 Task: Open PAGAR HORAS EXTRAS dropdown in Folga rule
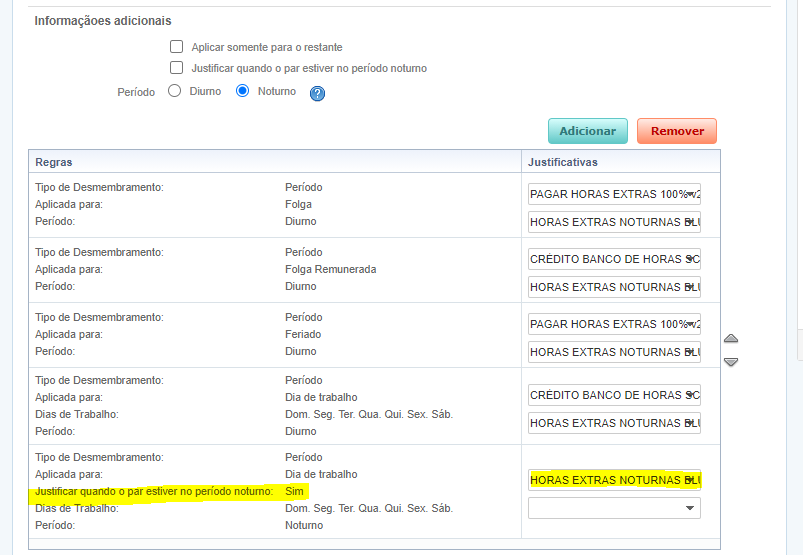(614, 194)
